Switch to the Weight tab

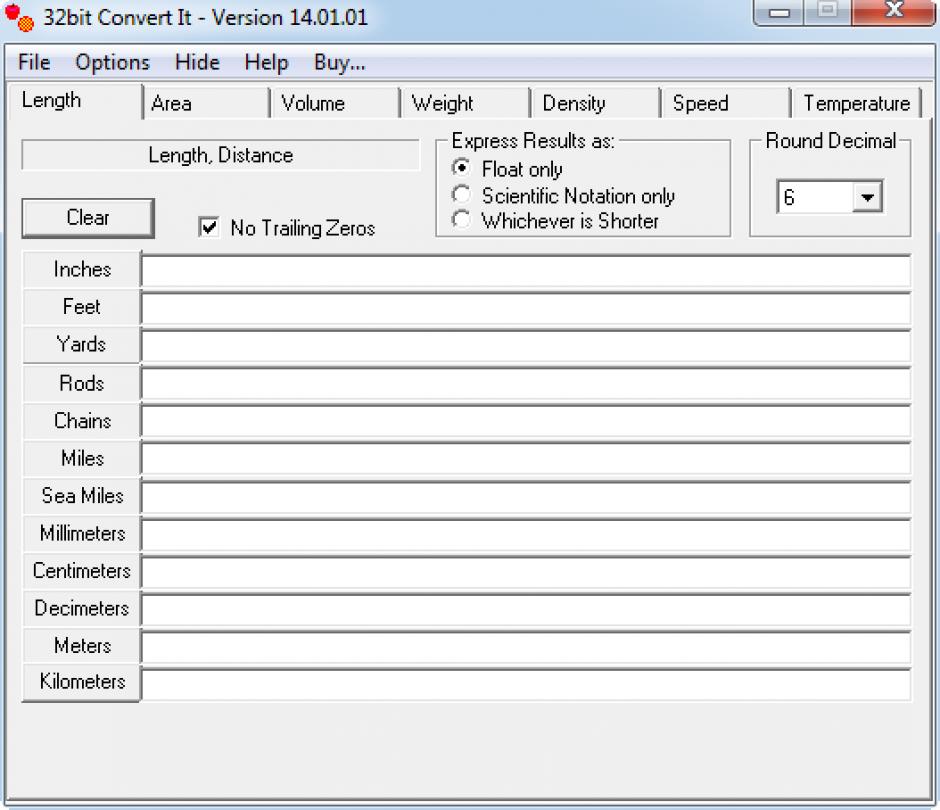pyautogui.click(x=466, y=103)
